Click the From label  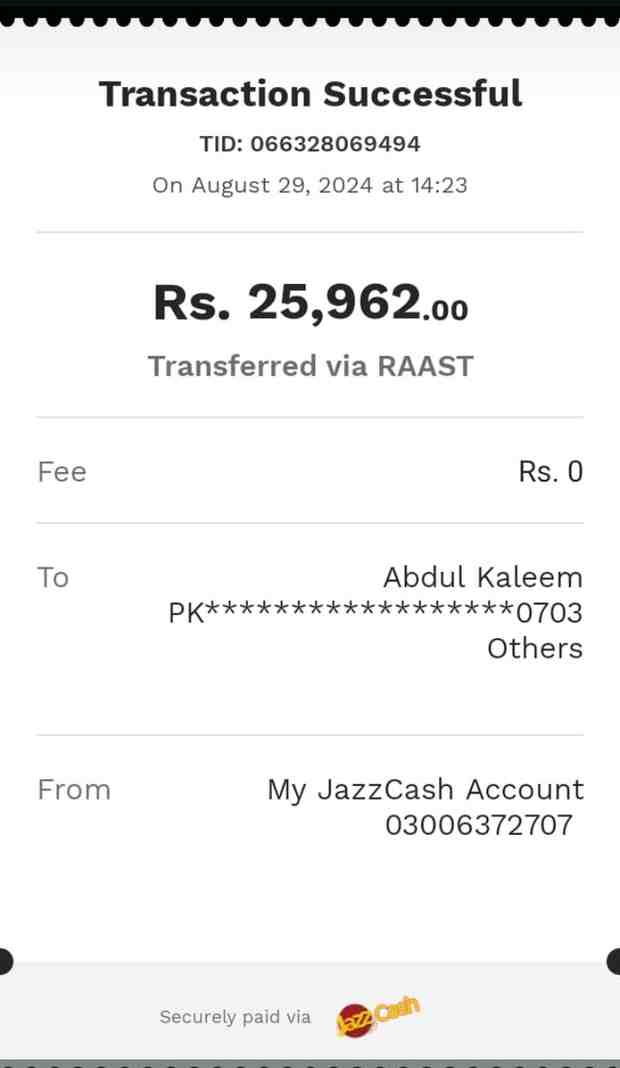tap(74, 790)
